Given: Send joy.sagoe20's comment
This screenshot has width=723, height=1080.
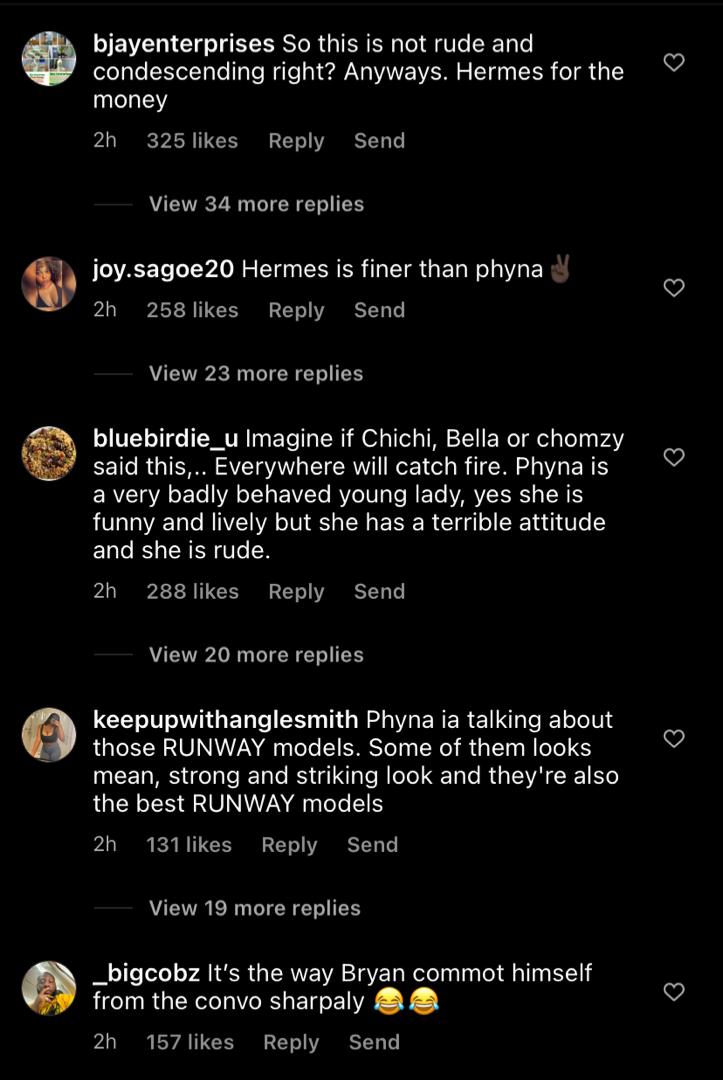Looking at the screenshot, I should [379, 310].
